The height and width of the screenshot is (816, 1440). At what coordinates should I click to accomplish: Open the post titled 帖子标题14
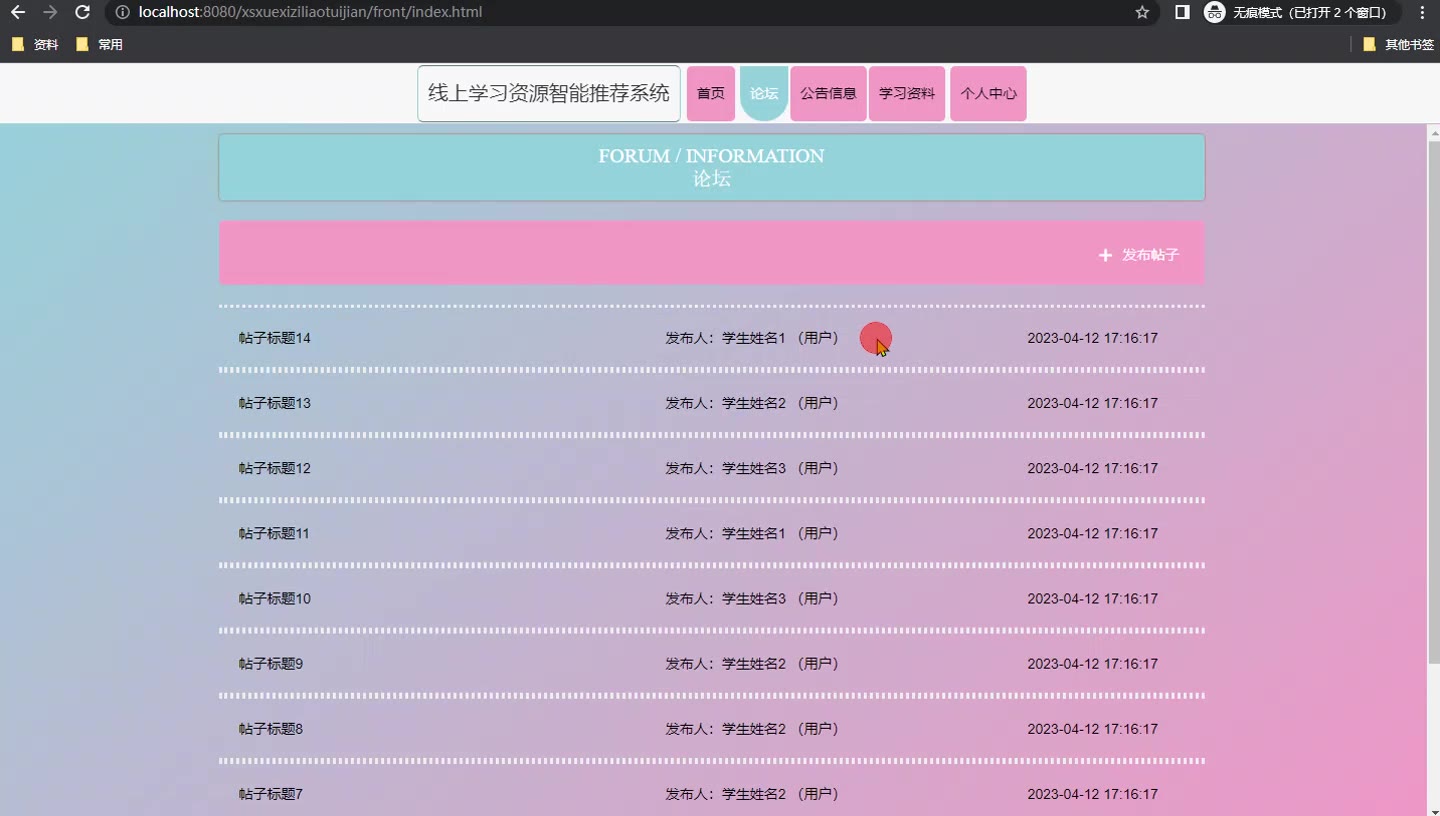click(275, 338)
